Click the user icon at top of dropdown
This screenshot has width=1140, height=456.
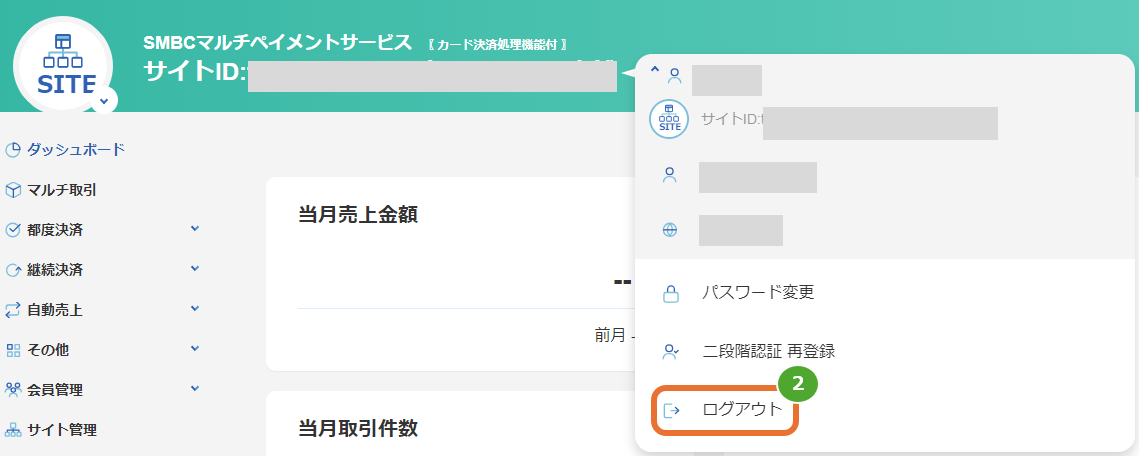pos(674,76)
